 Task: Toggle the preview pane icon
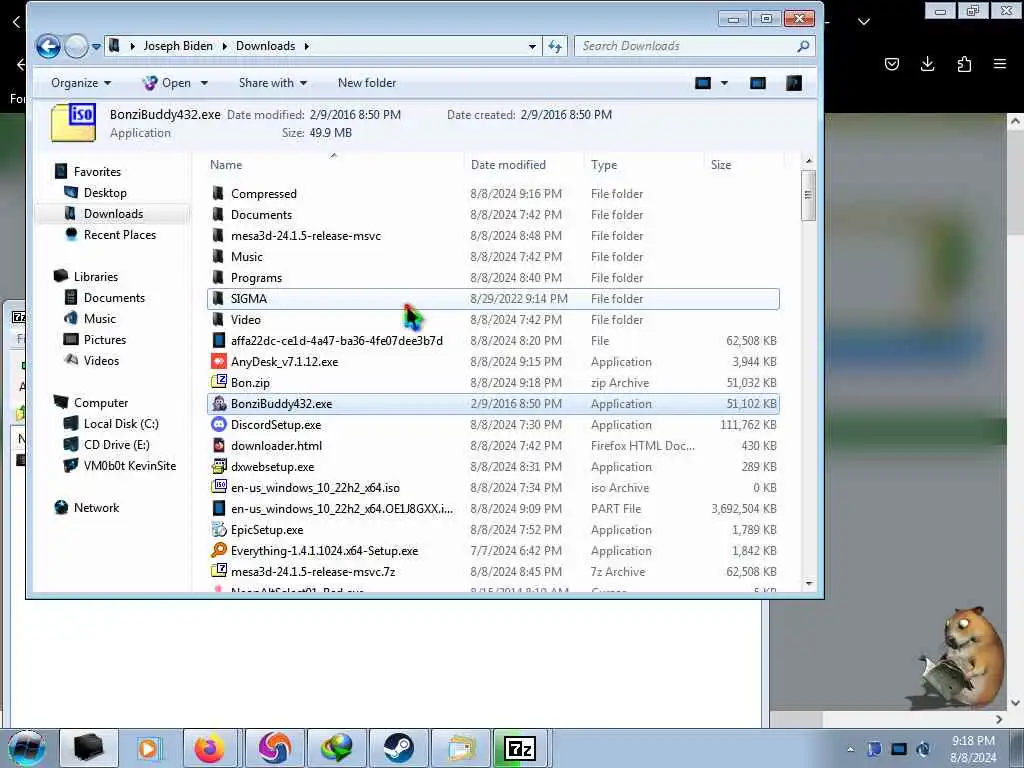758,83
